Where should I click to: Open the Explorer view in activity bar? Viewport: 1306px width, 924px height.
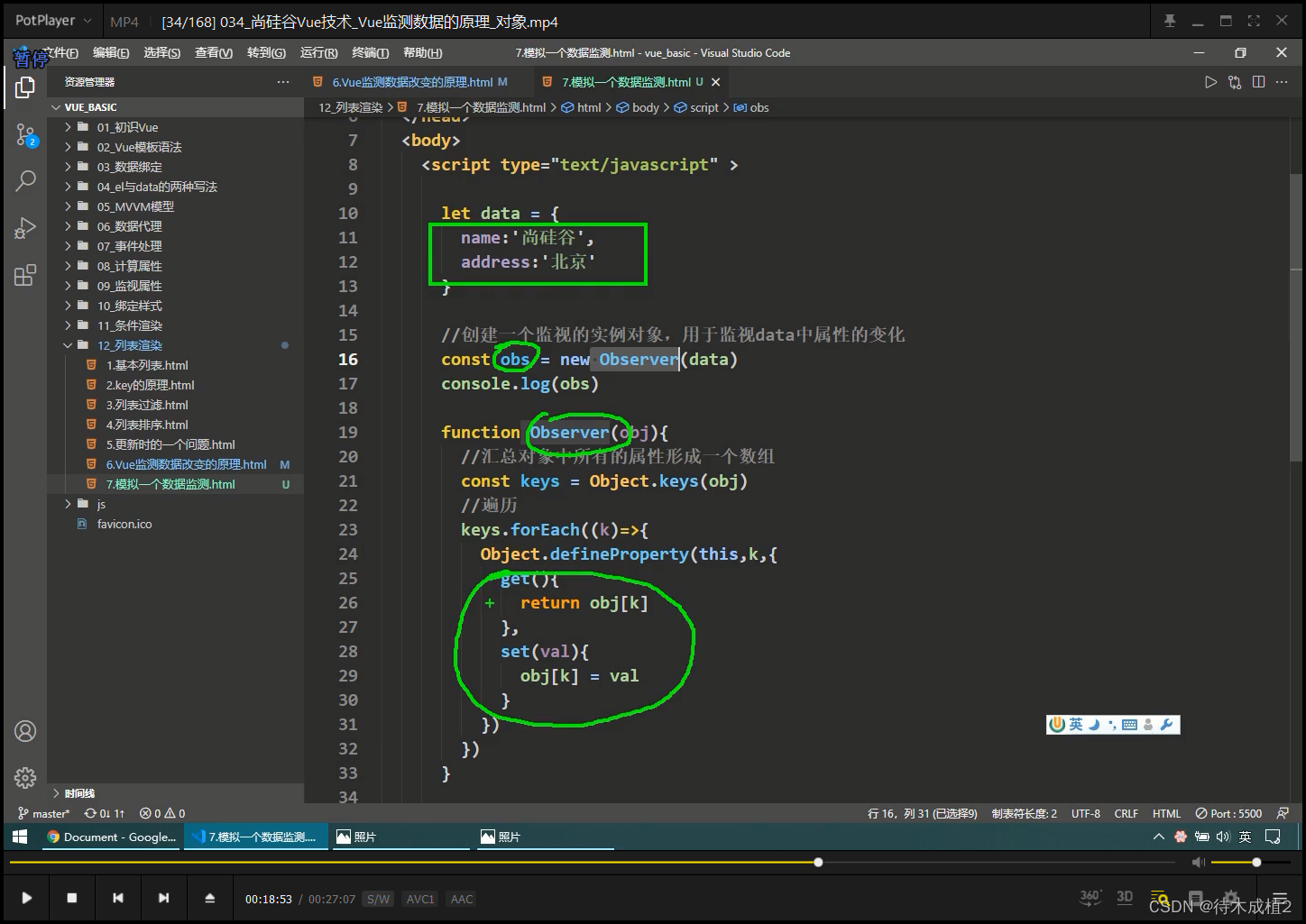coord(25,88)
